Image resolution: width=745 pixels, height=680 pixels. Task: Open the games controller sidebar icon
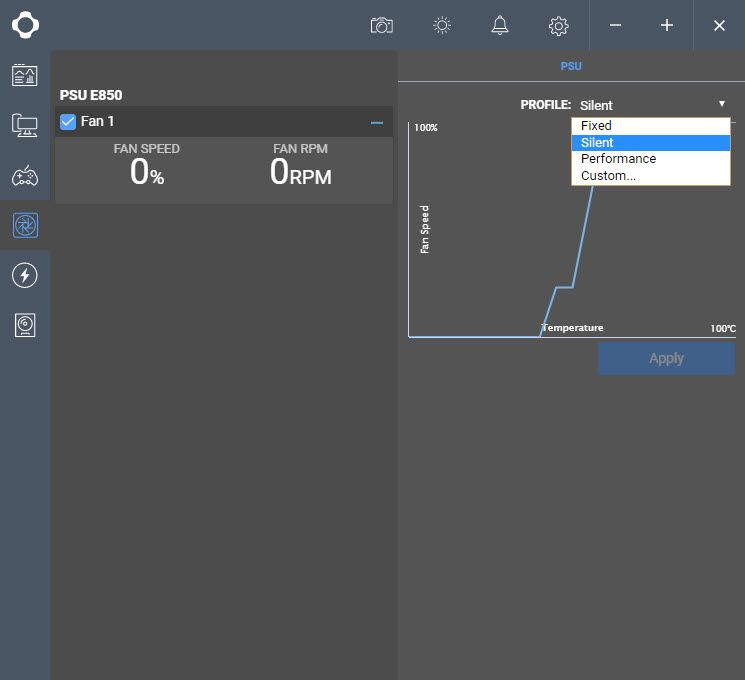[25, 175]
